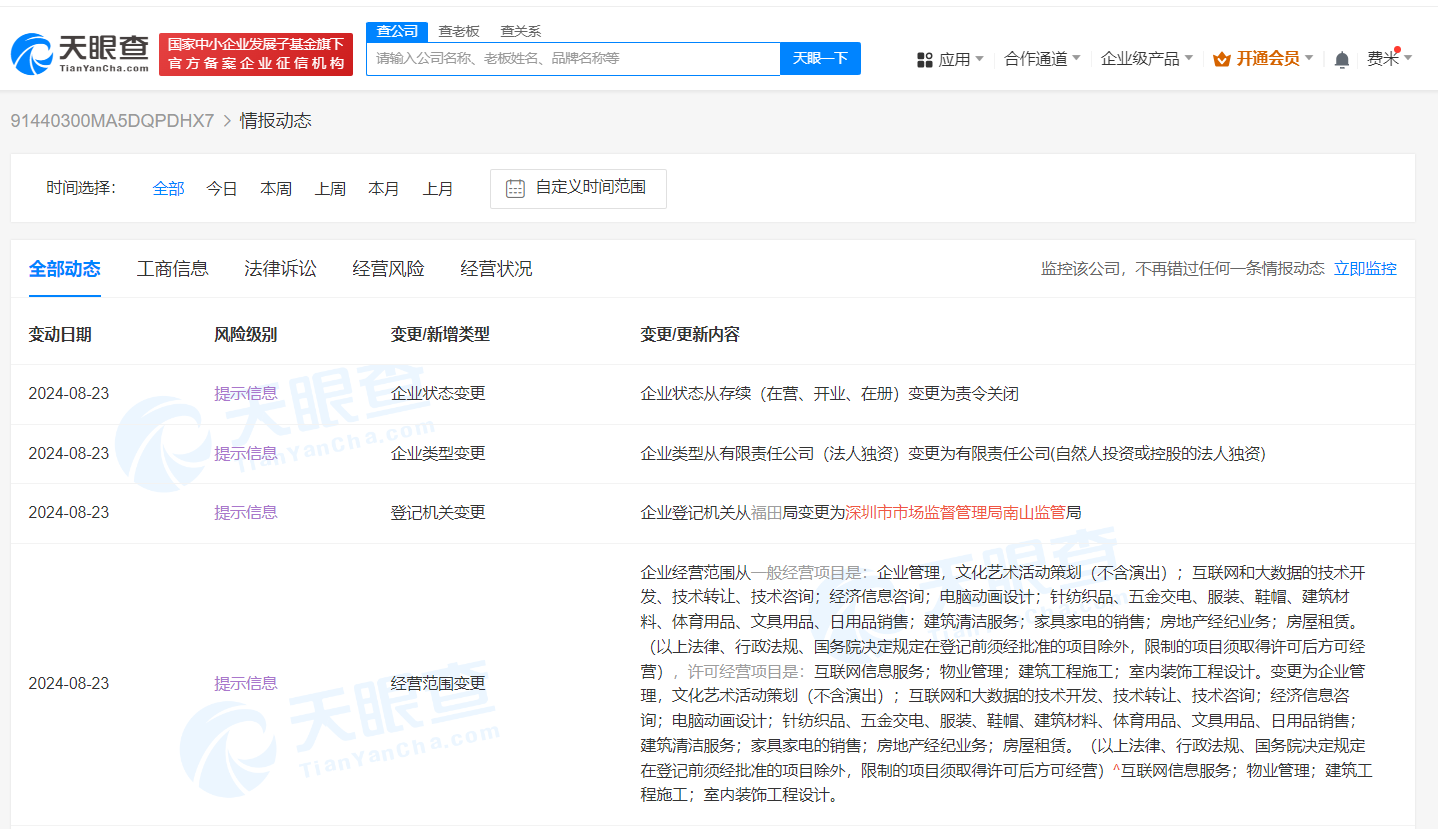Switch to the 法律诉讼 tab
This screenshot has height=829, width=1438.
[x=280, y=268]
